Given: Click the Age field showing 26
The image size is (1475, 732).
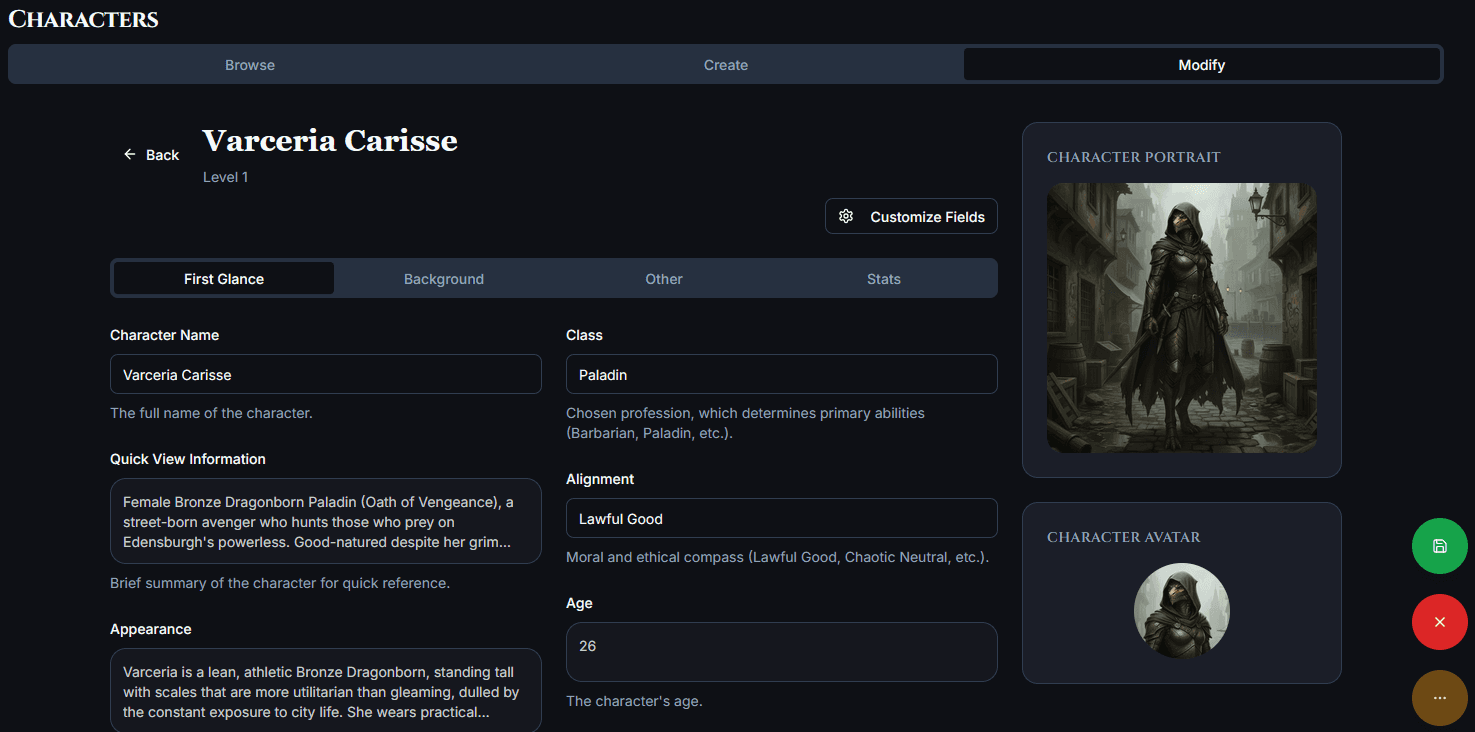Looking at the screenshot, I should pyautogui.click(x=781, y=652).
